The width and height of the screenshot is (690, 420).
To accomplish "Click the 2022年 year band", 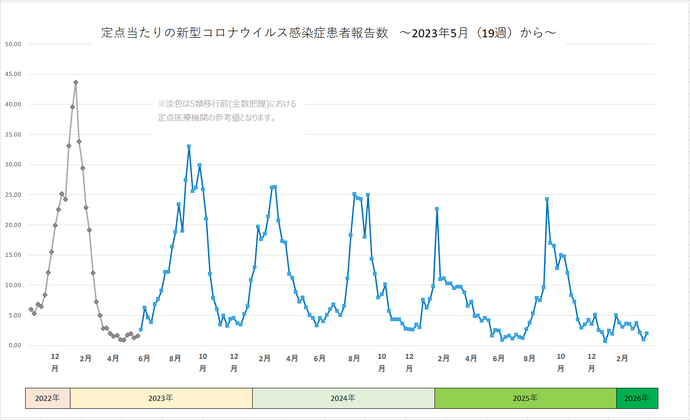I will coord(48,398).
